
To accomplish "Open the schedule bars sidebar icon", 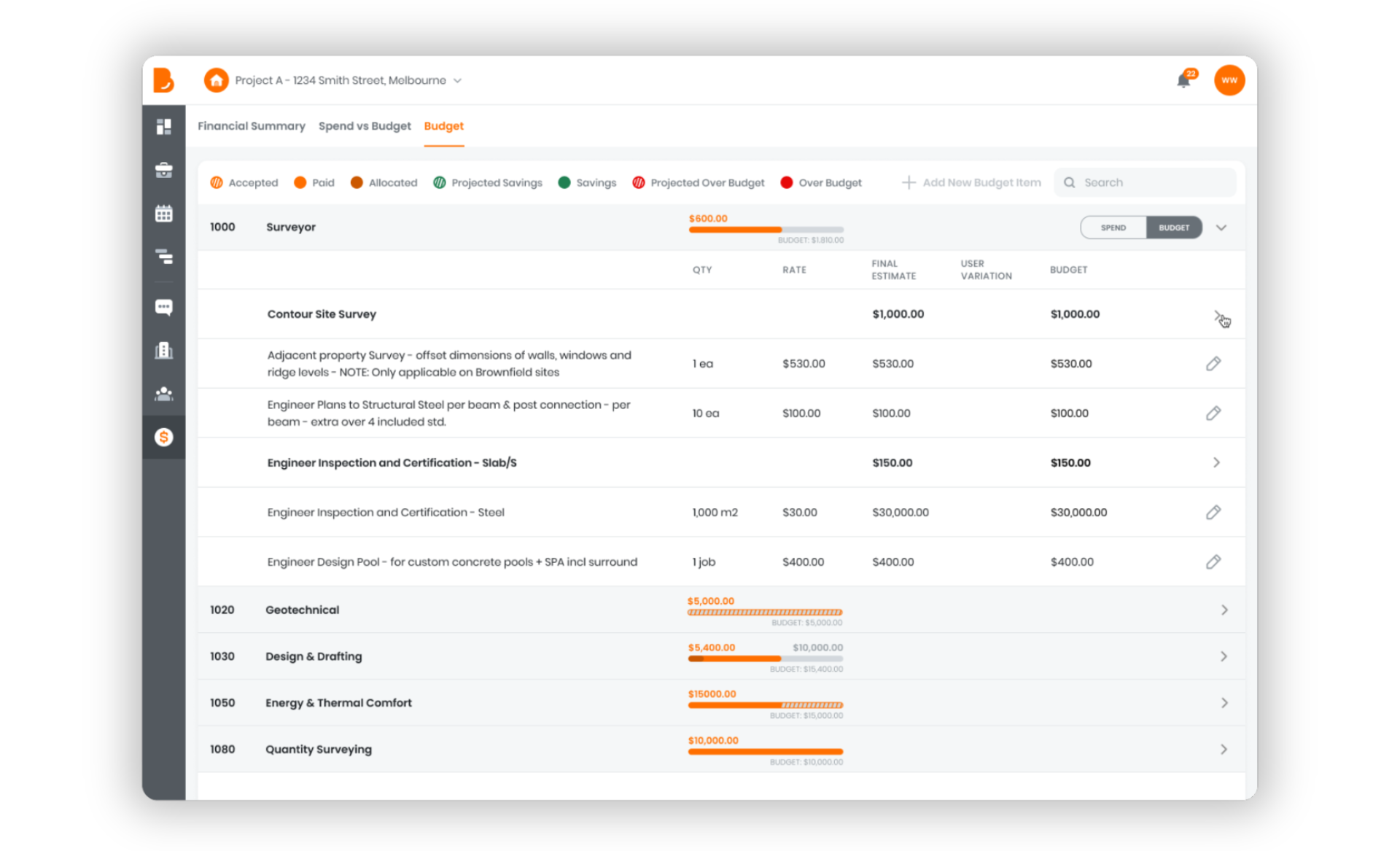I will click(164, 257).
